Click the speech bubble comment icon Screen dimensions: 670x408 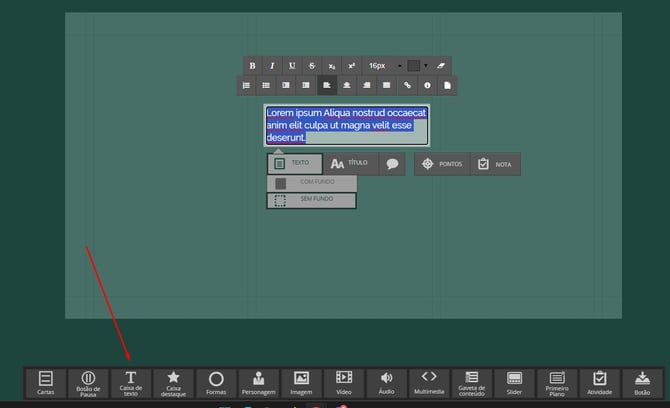(392, 164)
